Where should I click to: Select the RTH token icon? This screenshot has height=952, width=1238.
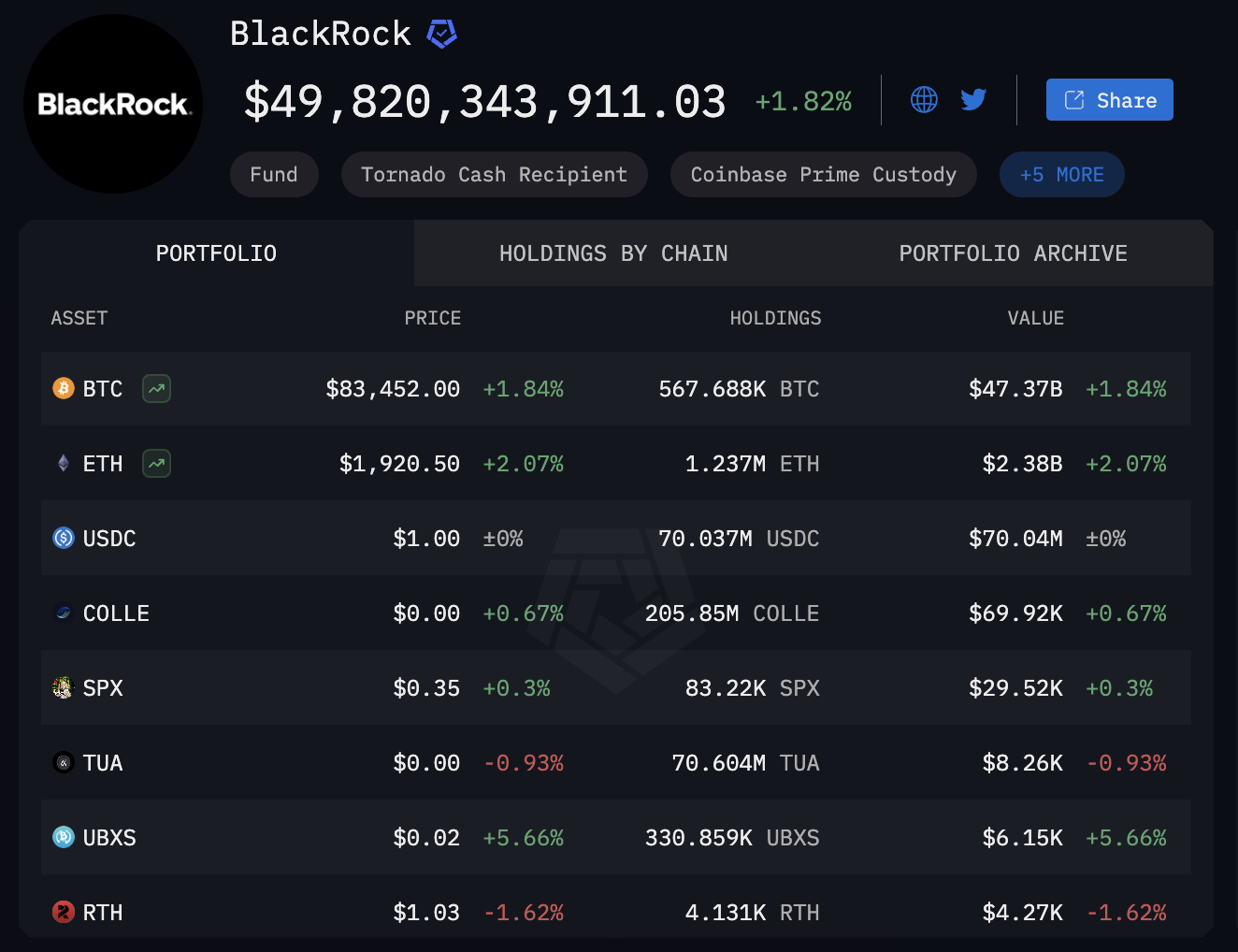click(63, 912)
